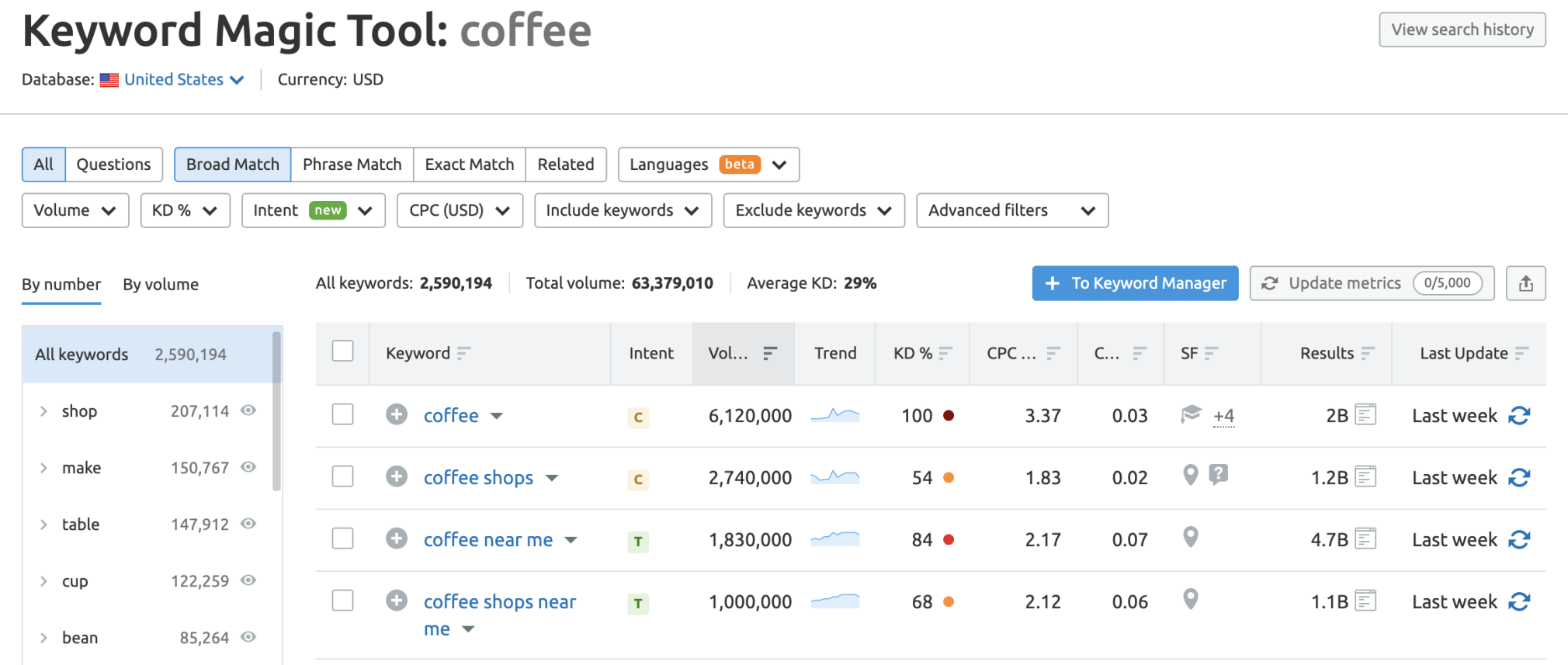
Task: Refresh metrics for coffee near me row
Action: tap(1519, 540)
